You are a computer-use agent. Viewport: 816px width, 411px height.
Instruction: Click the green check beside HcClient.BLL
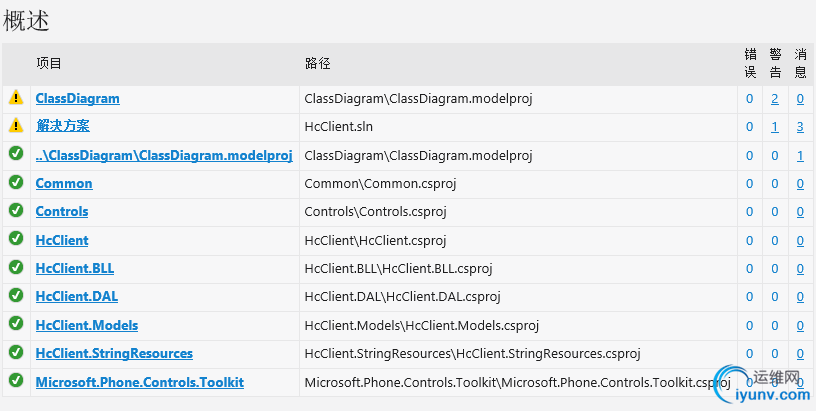pyautogui.click(x=15, y=267)
